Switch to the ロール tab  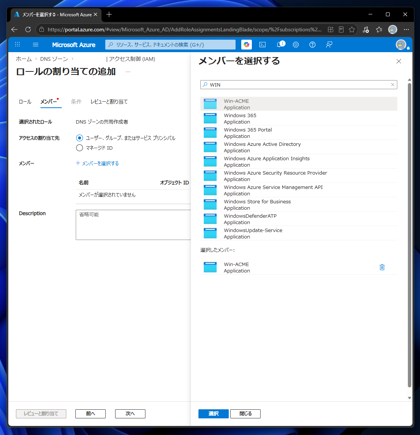point(25,102)
